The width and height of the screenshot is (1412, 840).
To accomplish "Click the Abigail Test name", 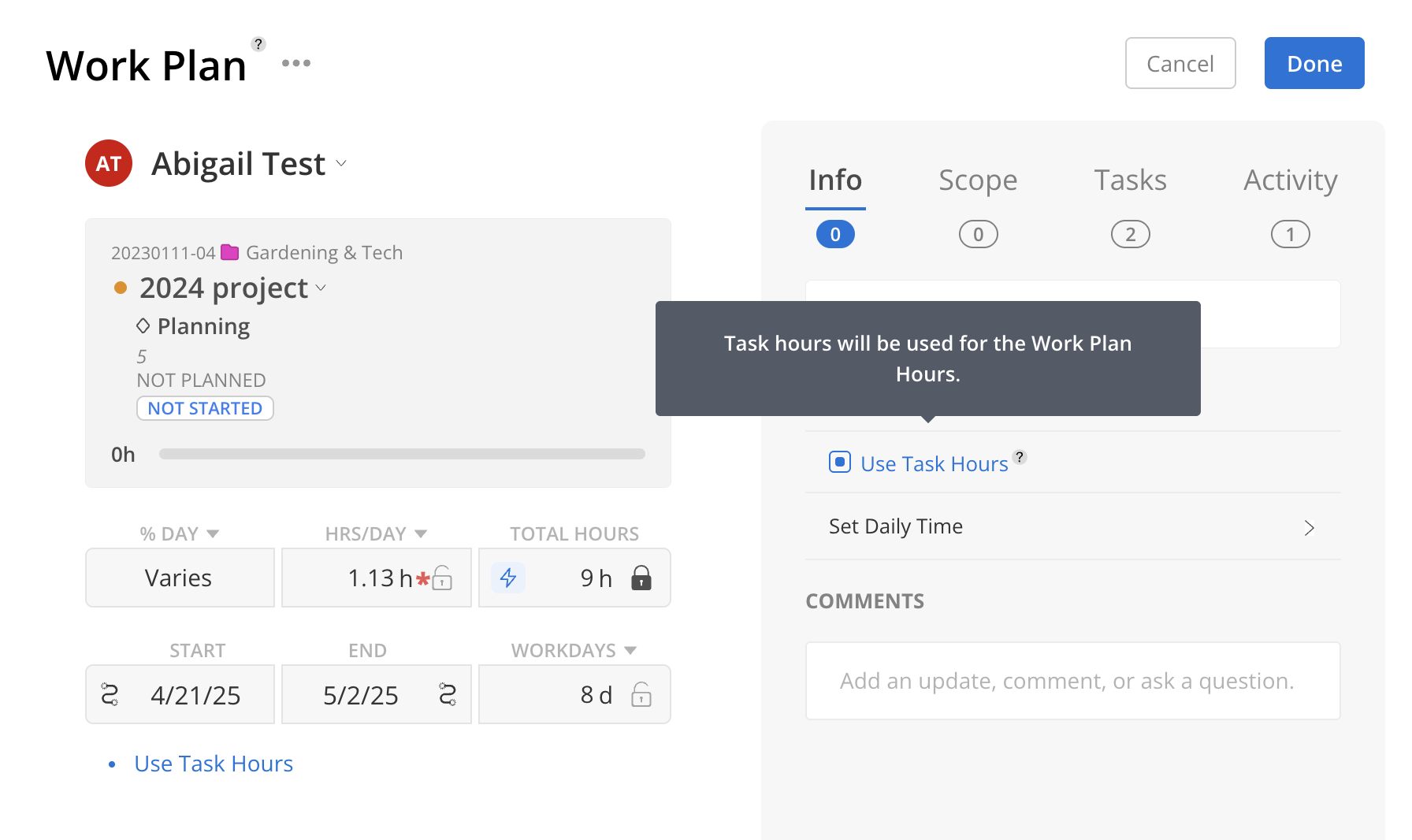I will pos(238,164).
